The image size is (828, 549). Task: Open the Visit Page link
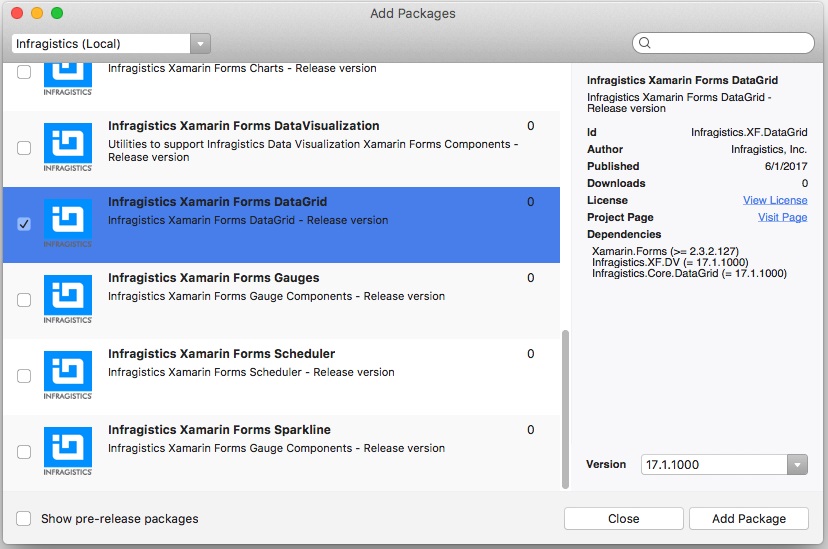click(x=782, y=217)
